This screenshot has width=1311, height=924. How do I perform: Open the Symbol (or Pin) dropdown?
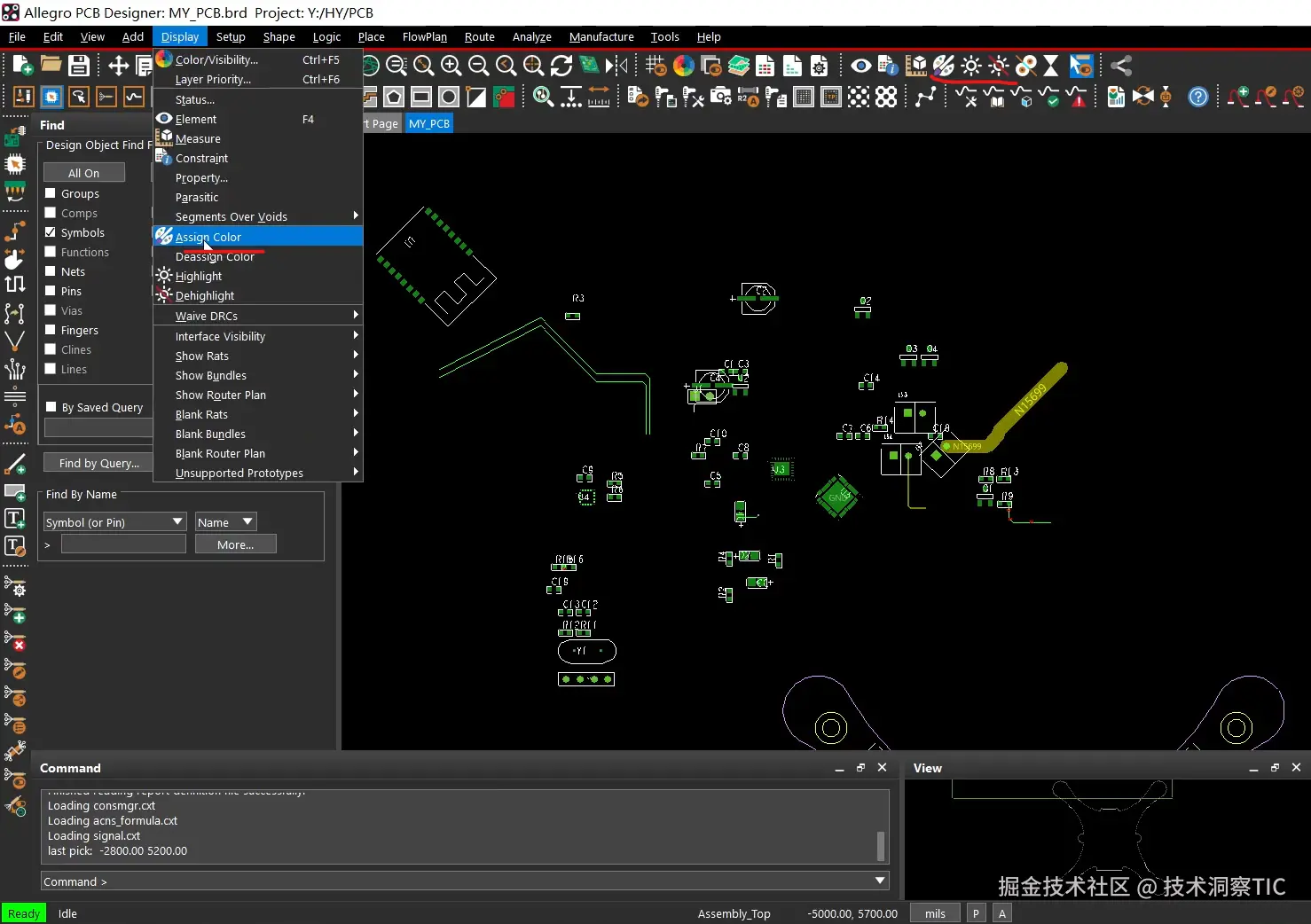tap(114, 522)
